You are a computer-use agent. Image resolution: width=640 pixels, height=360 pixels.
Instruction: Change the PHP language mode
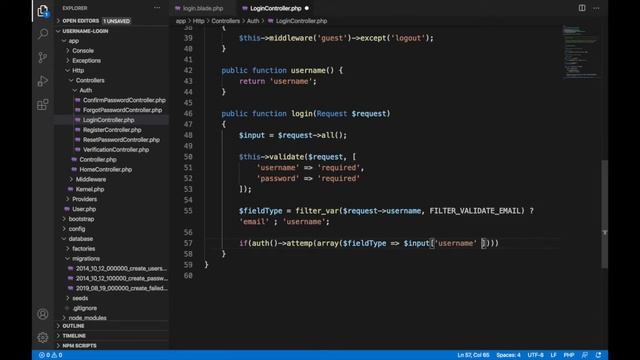(x=569, y=355)
